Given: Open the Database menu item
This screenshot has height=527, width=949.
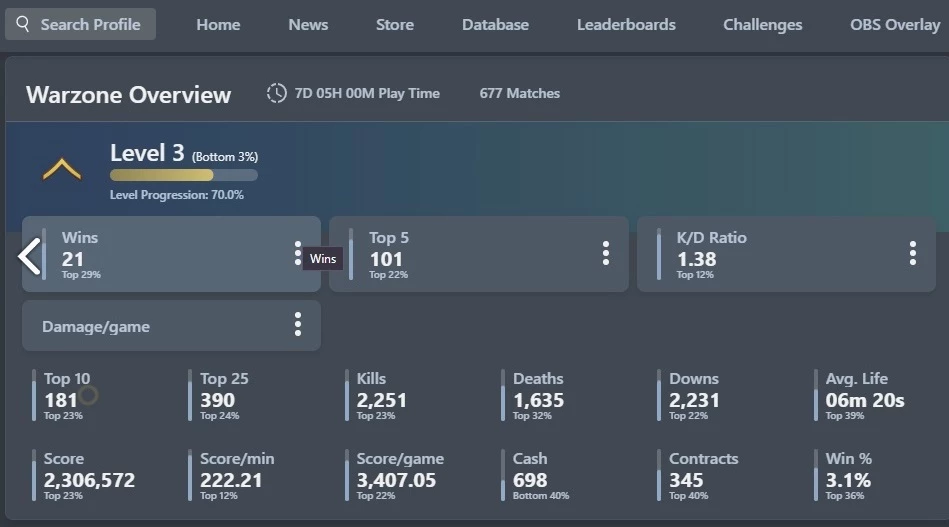Looking at the screenshot, I should [x=495, y=25].
